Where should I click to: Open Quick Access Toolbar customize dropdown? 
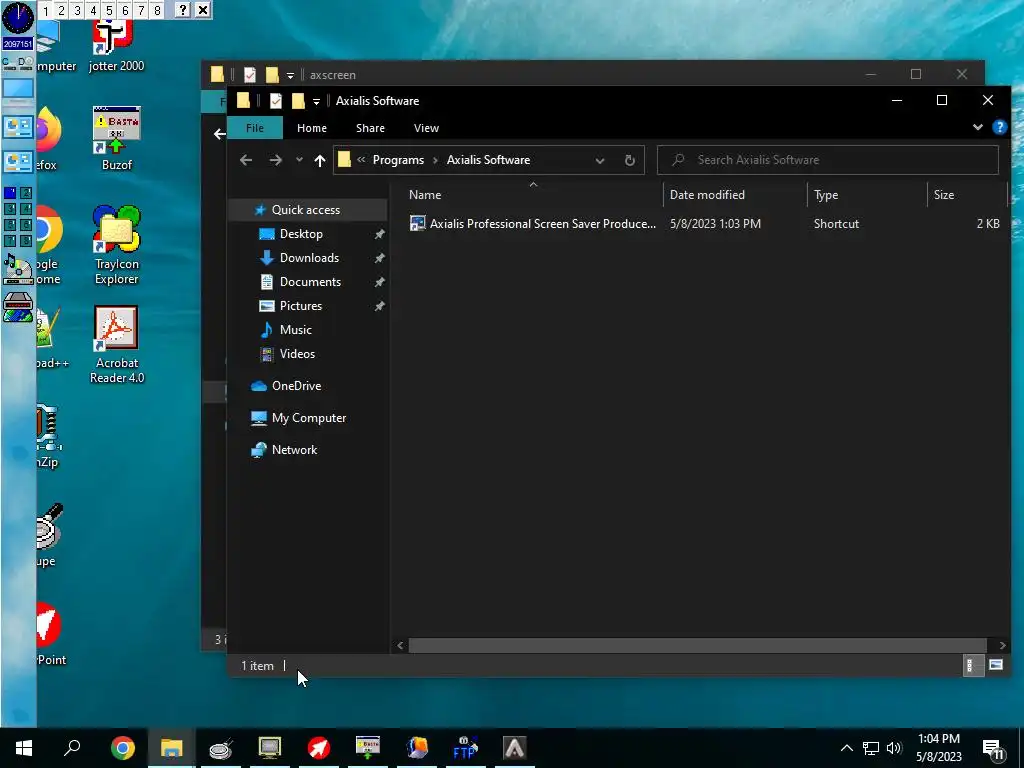click(316, 101)
